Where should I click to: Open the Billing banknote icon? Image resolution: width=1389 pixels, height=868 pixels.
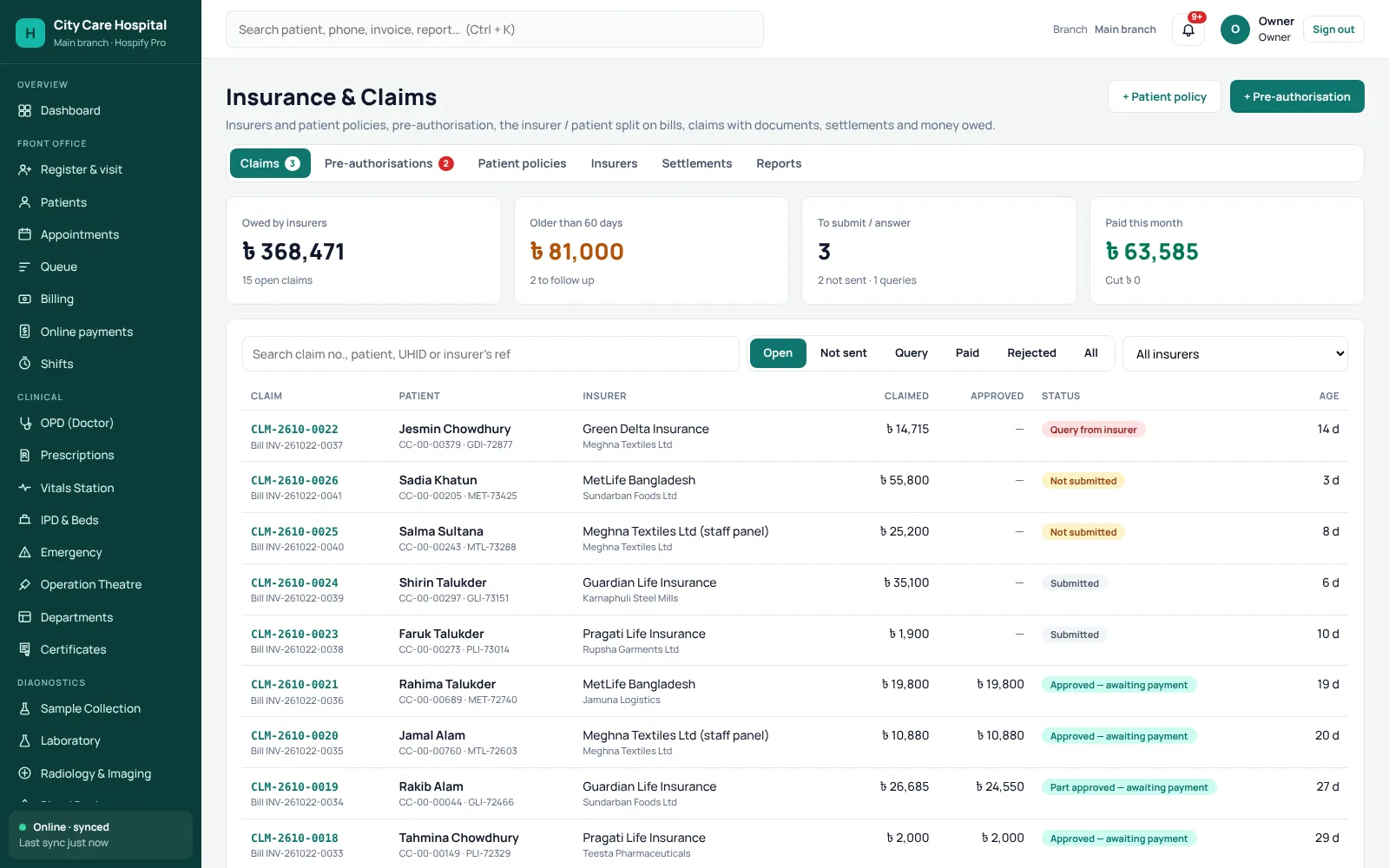click(24, 299)
